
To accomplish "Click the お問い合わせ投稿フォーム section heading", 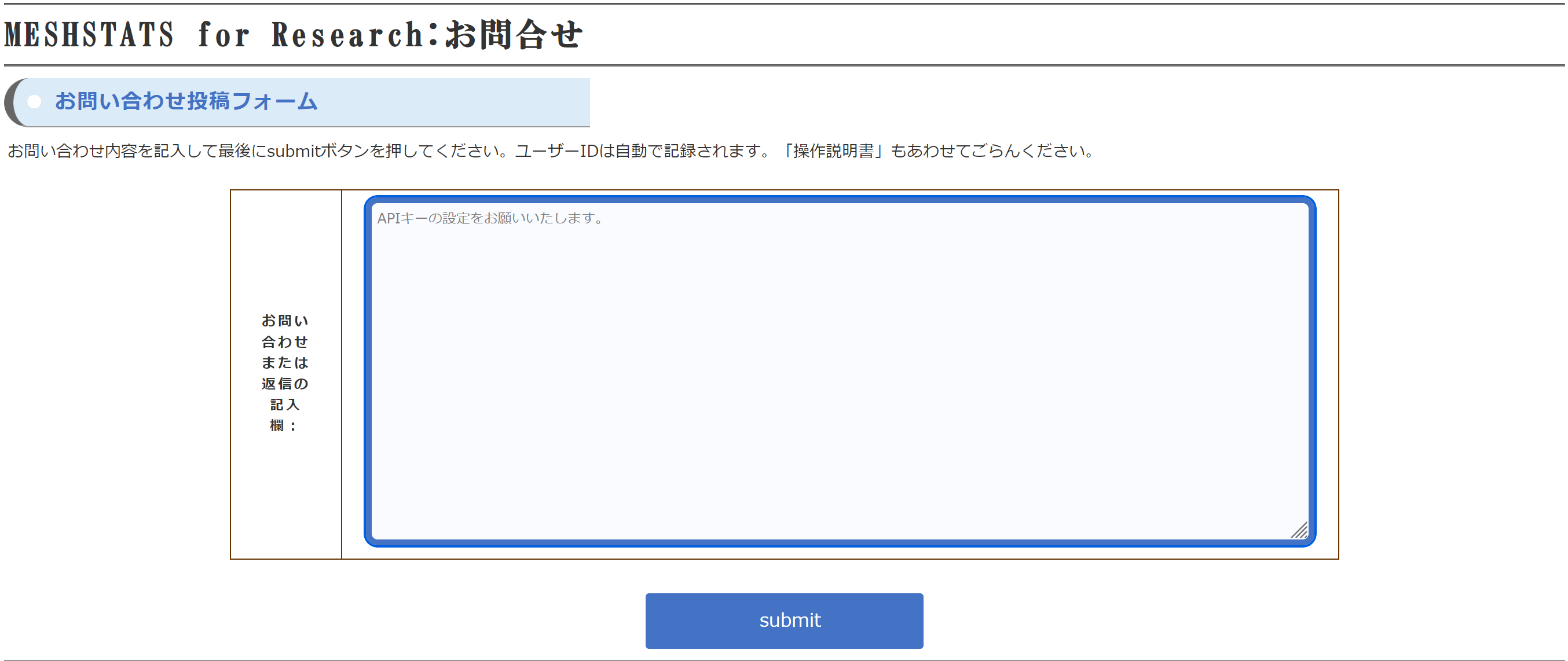I will [186, 101].
